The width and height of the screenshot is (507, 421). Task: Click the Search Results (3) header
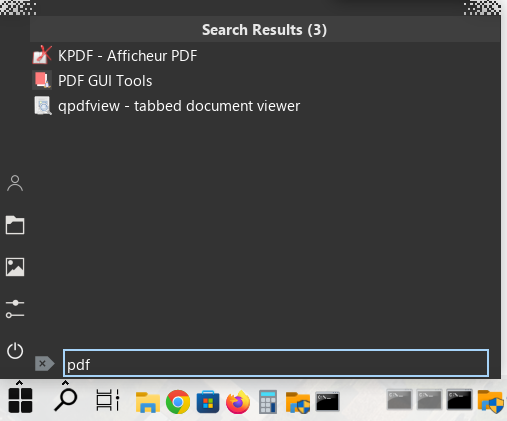(265, 30)
